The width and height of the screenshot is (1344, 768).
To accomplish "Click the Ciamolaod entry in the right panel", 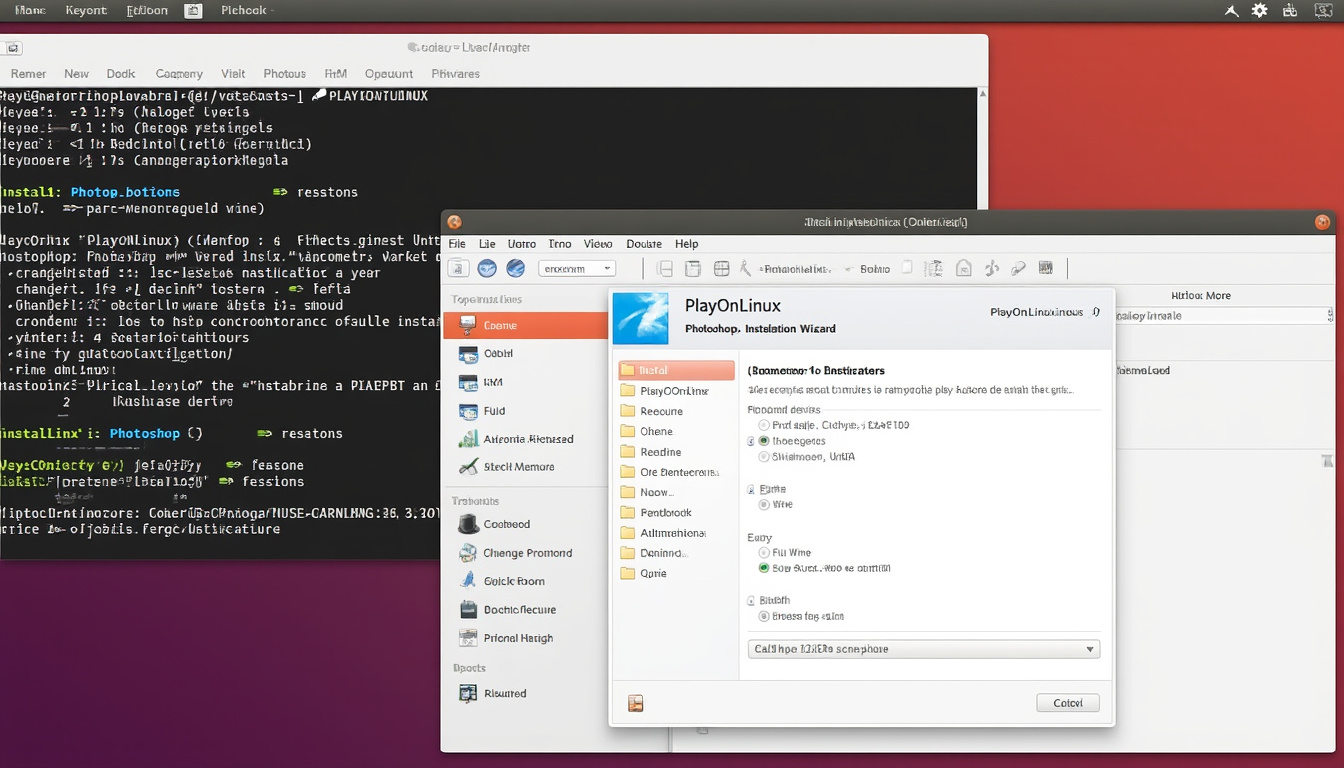I will (1143, 370).
